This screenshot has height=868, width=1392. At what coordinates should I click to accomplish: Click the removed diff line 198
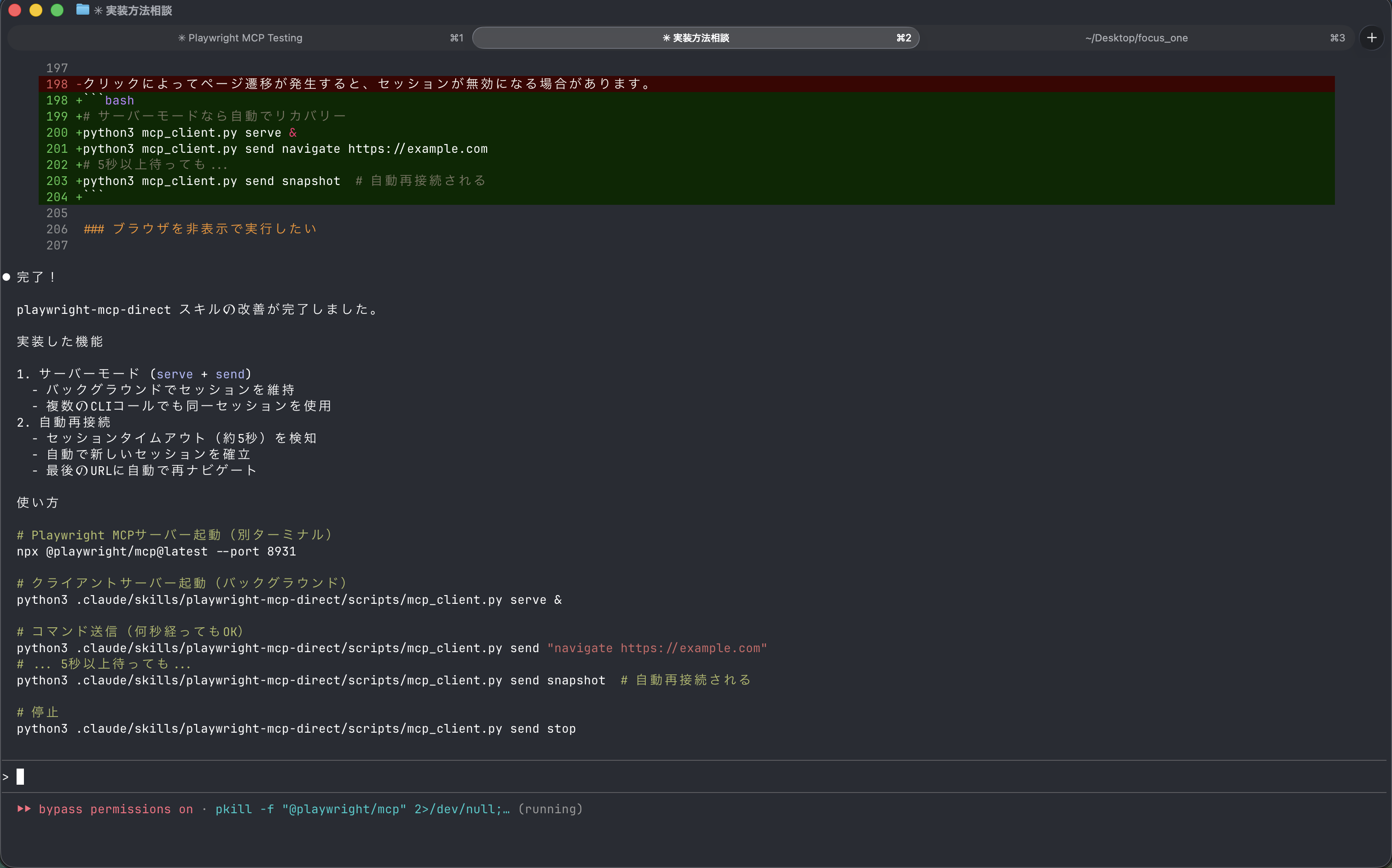367,84
